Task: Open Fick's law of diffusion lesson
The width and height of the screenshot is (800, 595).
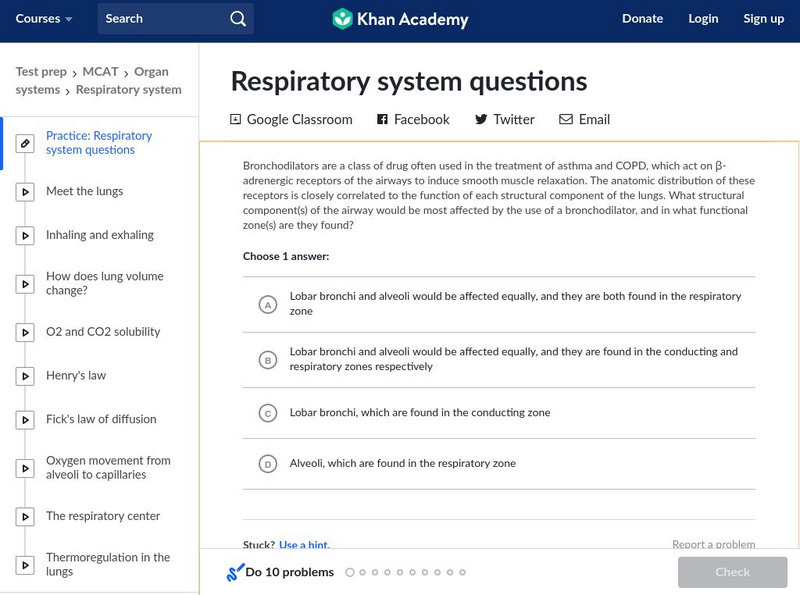Action: tap(101, 420)
